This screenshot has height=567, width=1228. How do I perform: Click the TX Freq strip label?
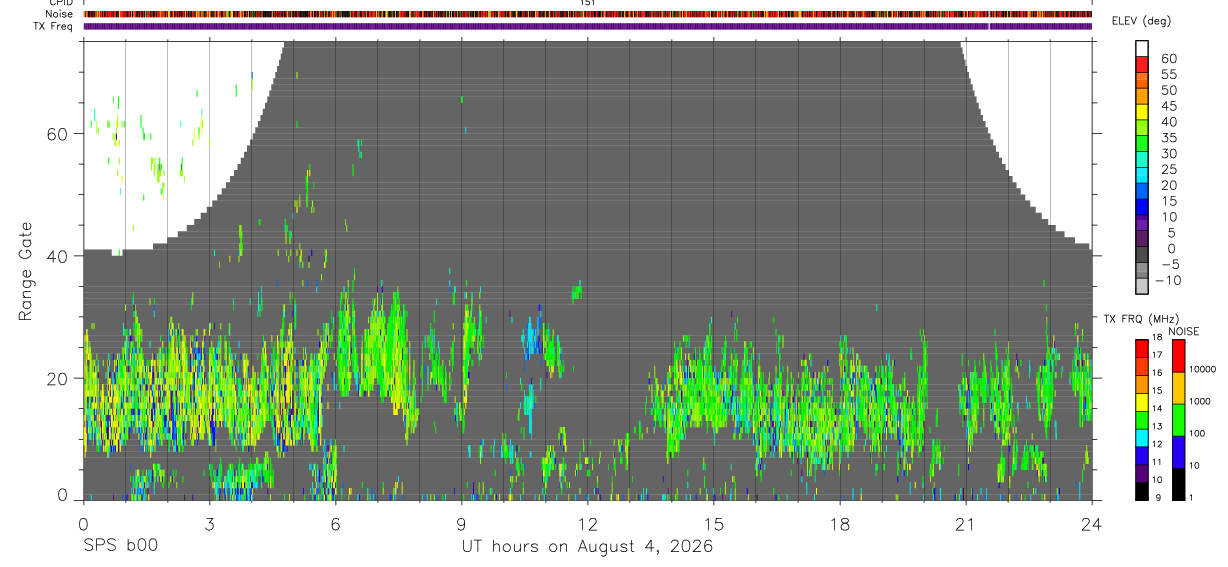coord(53,26)
